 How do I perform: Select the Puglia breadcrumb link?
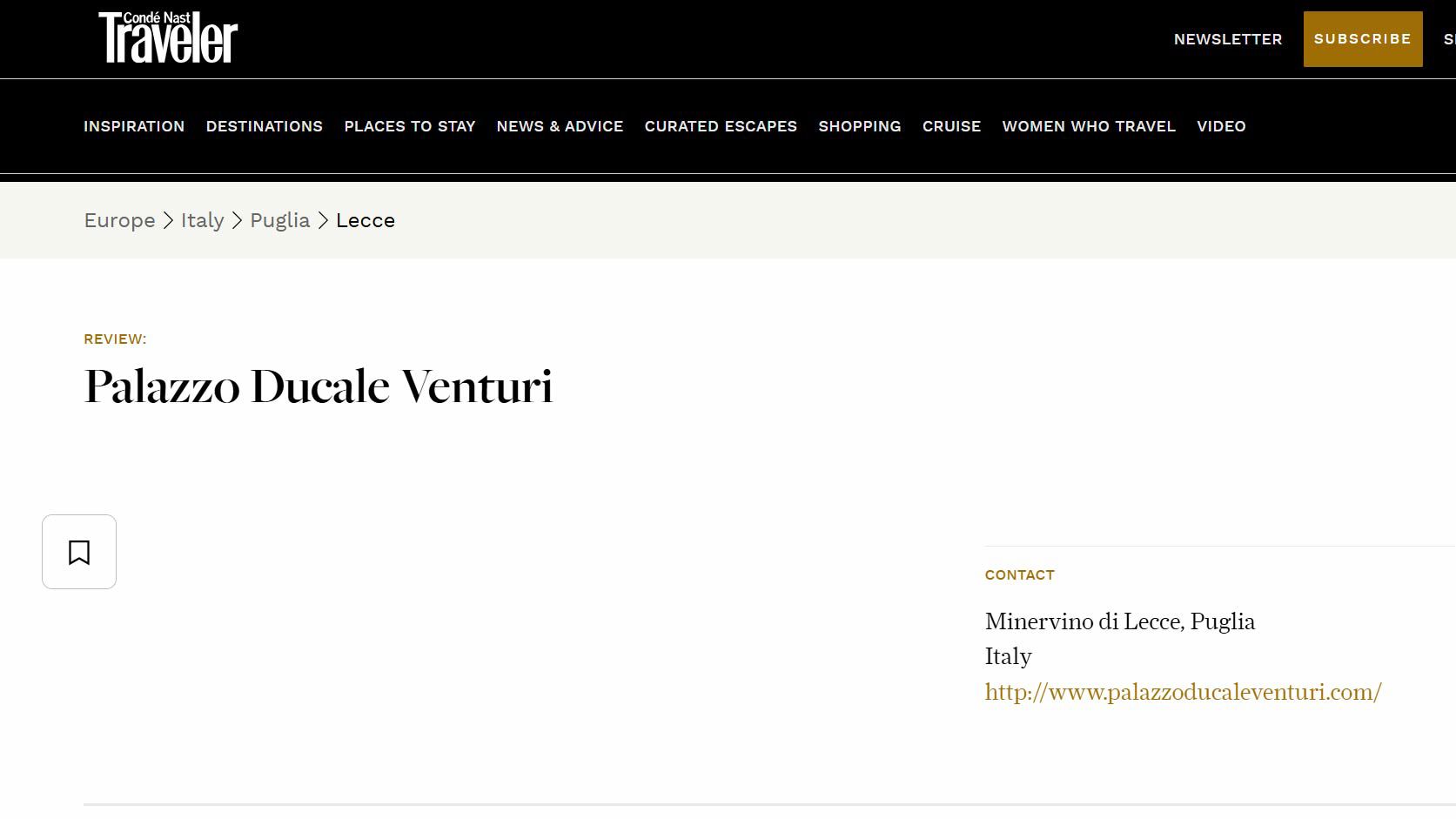280,220
